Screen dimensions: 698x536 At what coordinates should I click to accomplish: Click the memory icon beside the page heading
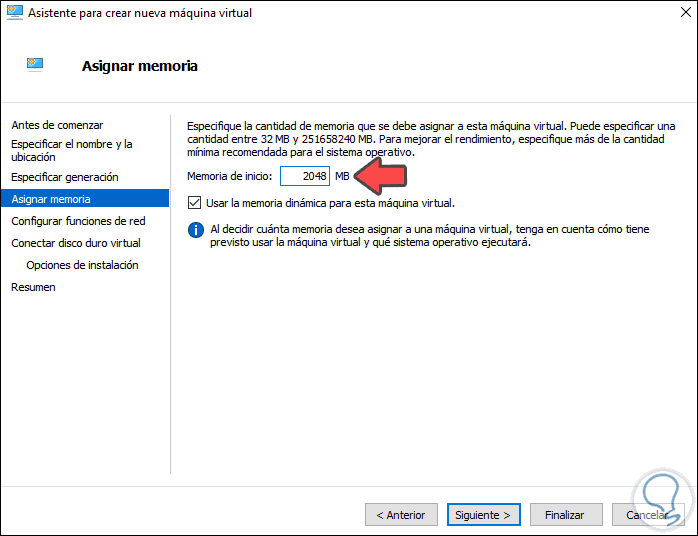(x=36, y=65)
